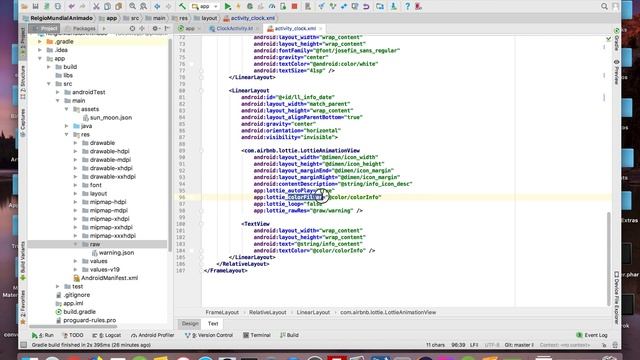Click the Make Project hammer icon
The image size is (640, 360).
pos(182,7)
